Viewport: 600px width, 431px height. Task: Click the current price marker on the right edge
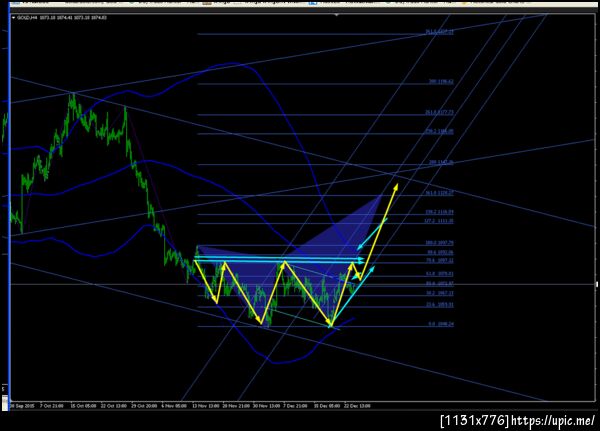[597, 284]
